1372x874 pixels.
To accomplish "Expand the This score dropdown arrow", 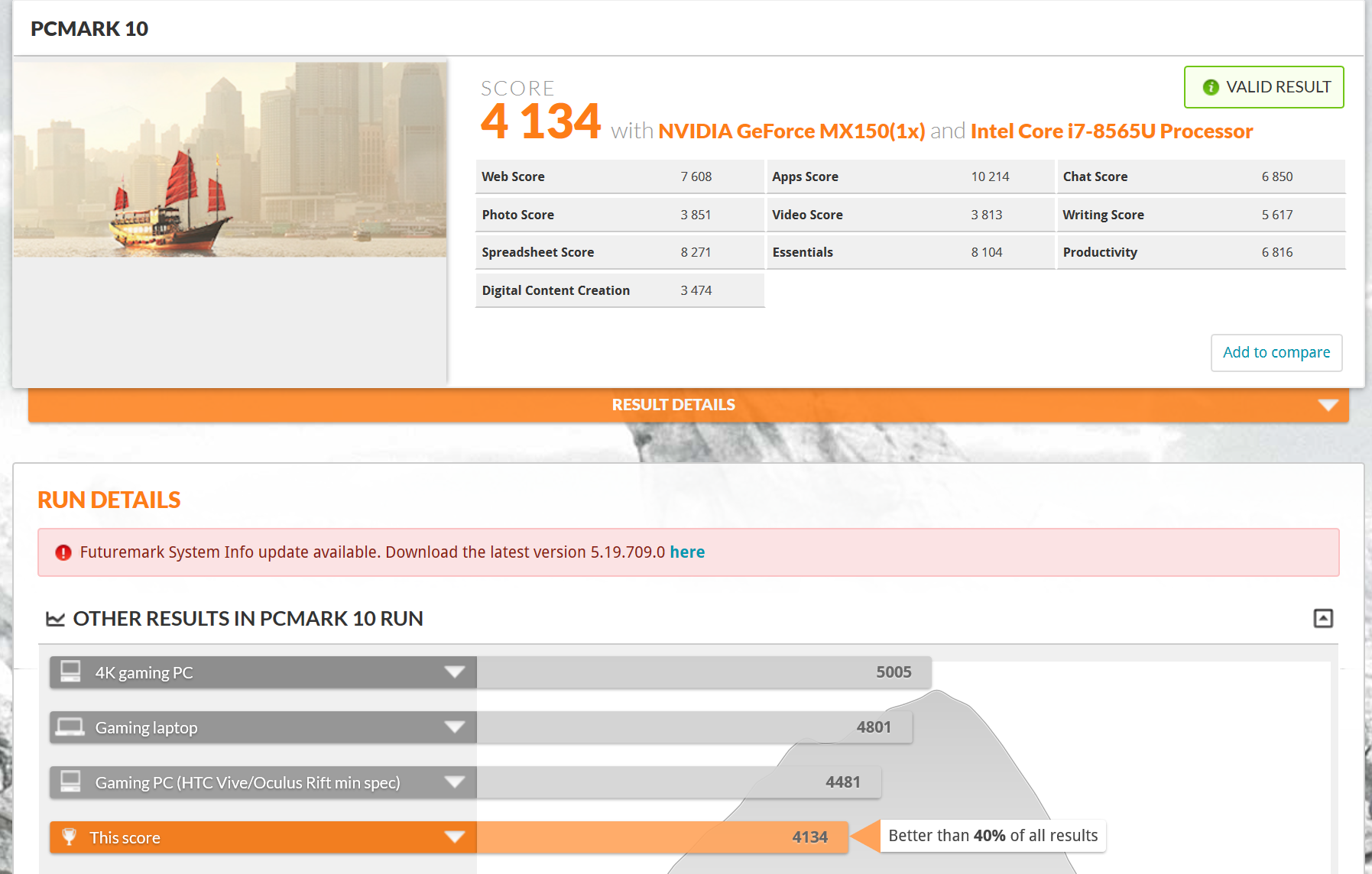I will click(x=455, y=837).
